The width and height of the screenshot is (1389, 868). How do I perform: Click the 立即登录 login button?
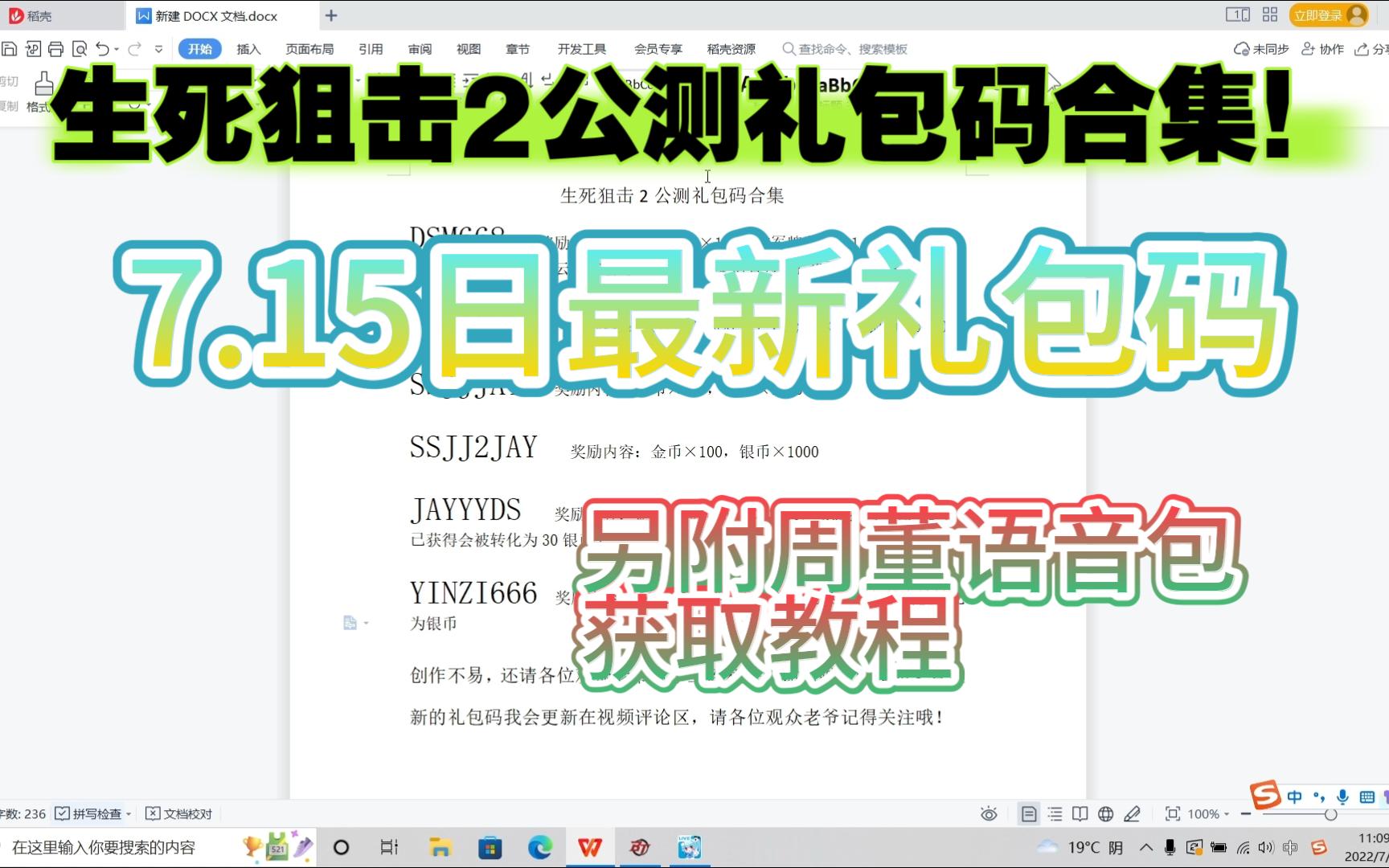pos(1328,15)
